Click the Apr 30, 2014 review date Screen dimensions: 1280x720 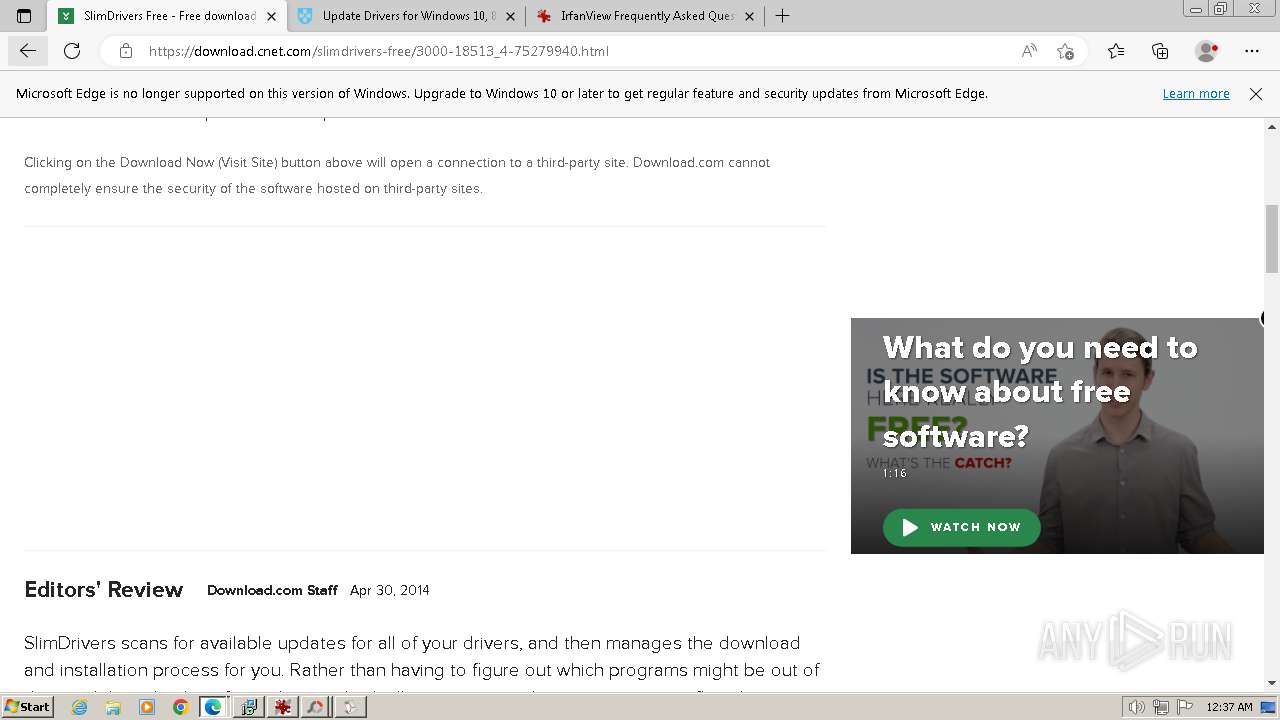[389, 590]
